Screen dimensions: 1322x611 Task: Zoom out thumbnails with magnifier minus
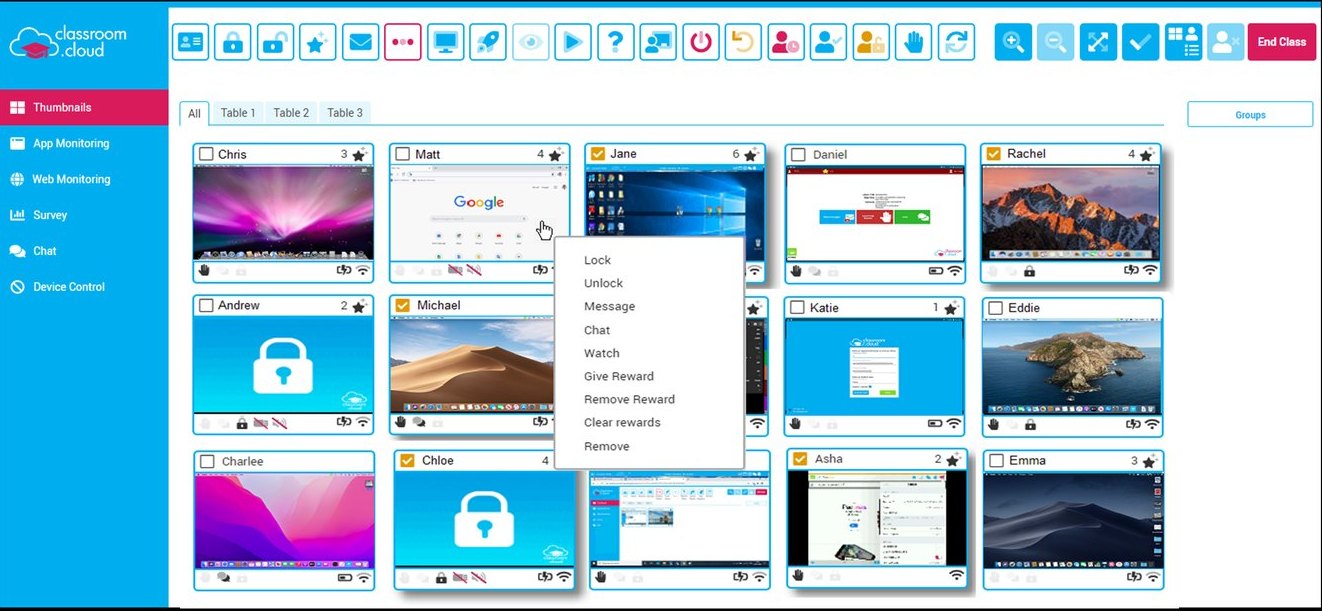click(x=1055, y=42)
